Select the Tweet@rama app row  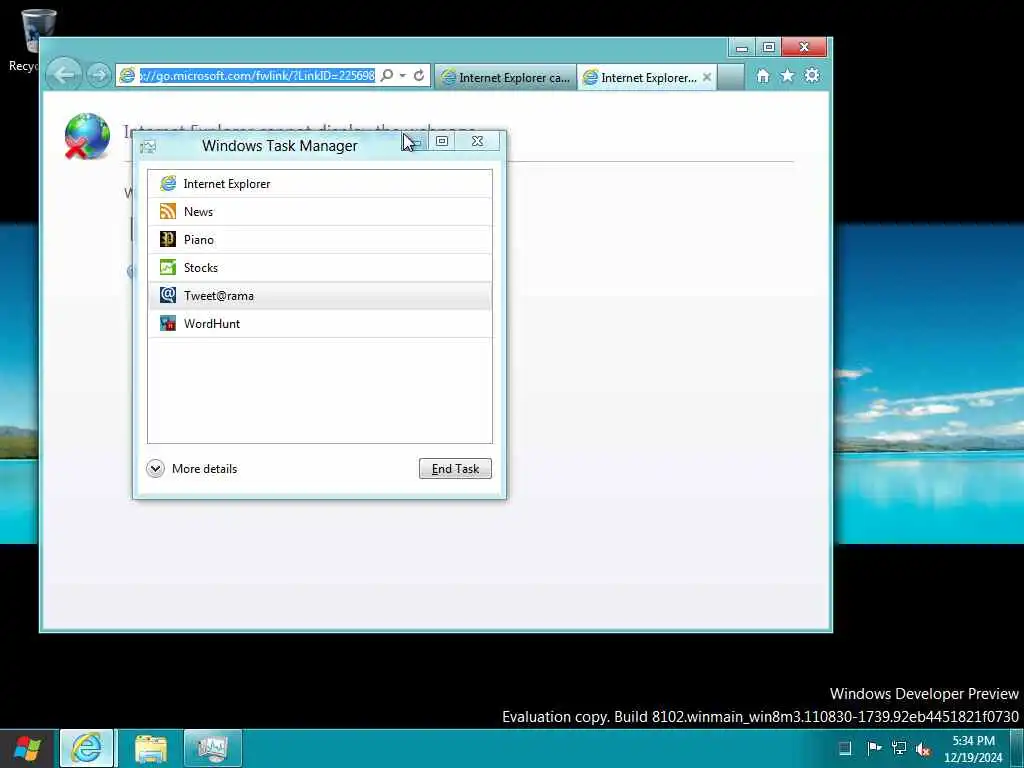(x=319, y=296)
